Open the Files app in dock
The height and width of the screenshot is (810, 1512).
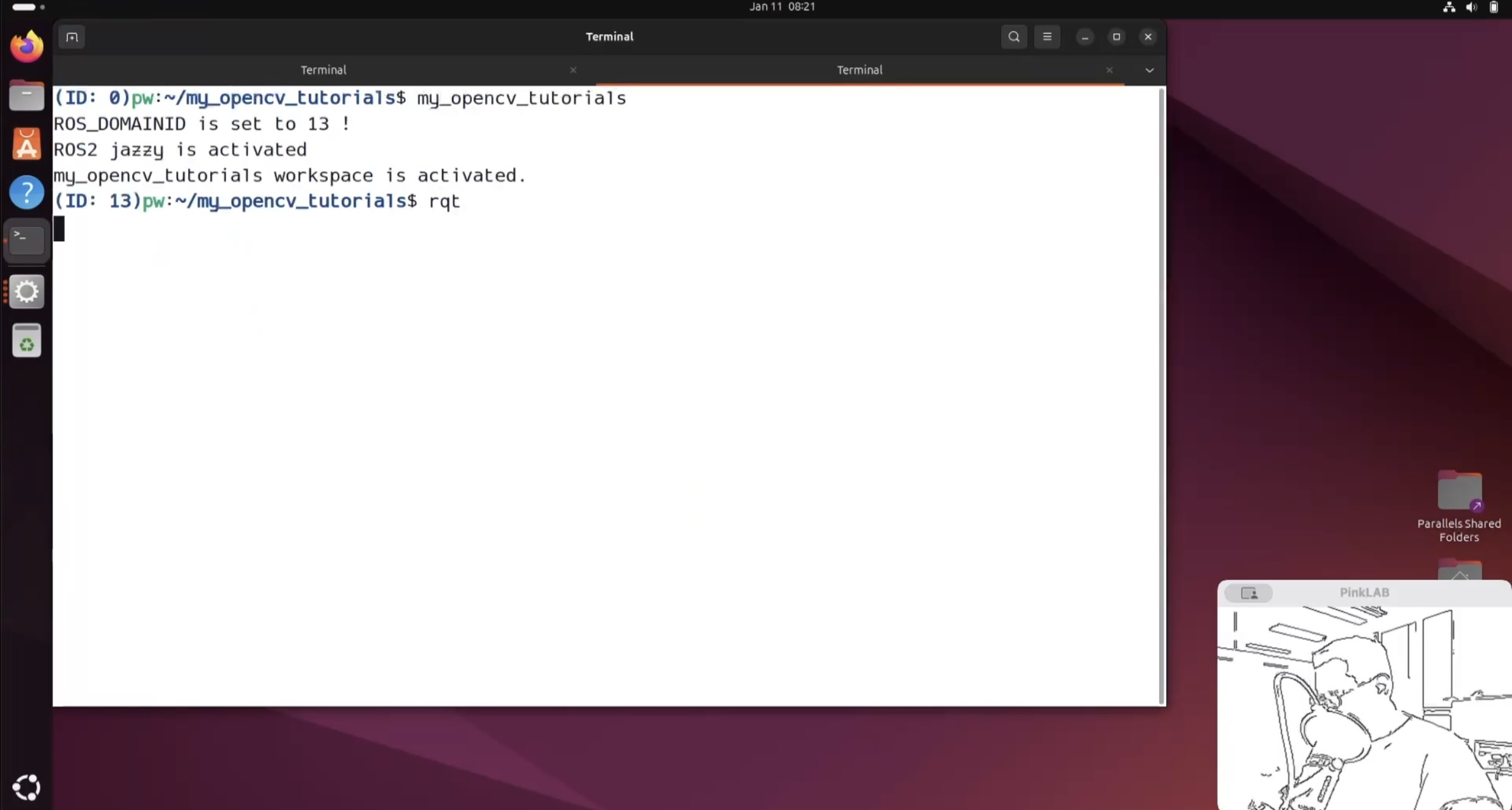(x=27, y=96)
